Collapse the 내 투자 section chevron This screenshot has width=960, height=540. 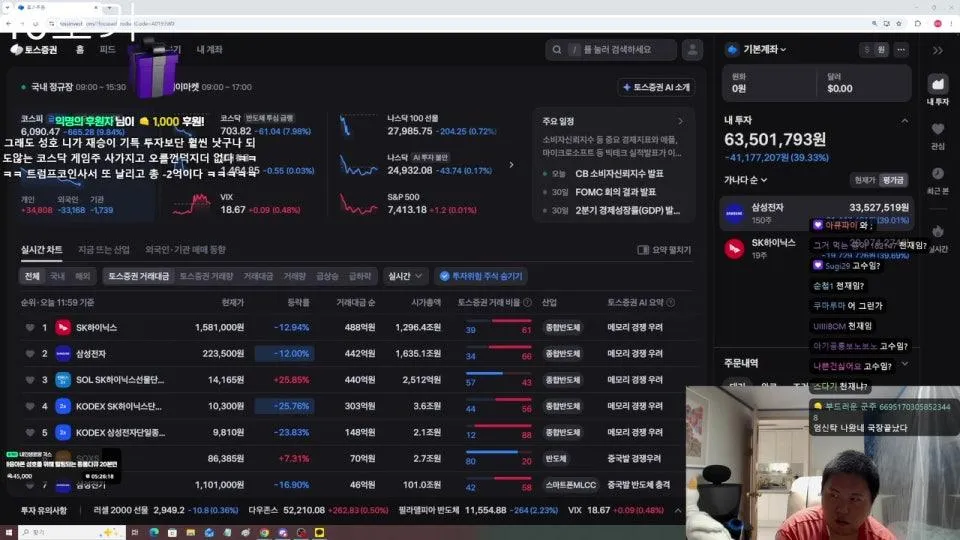pyautogui.click(x=904, y=121)
